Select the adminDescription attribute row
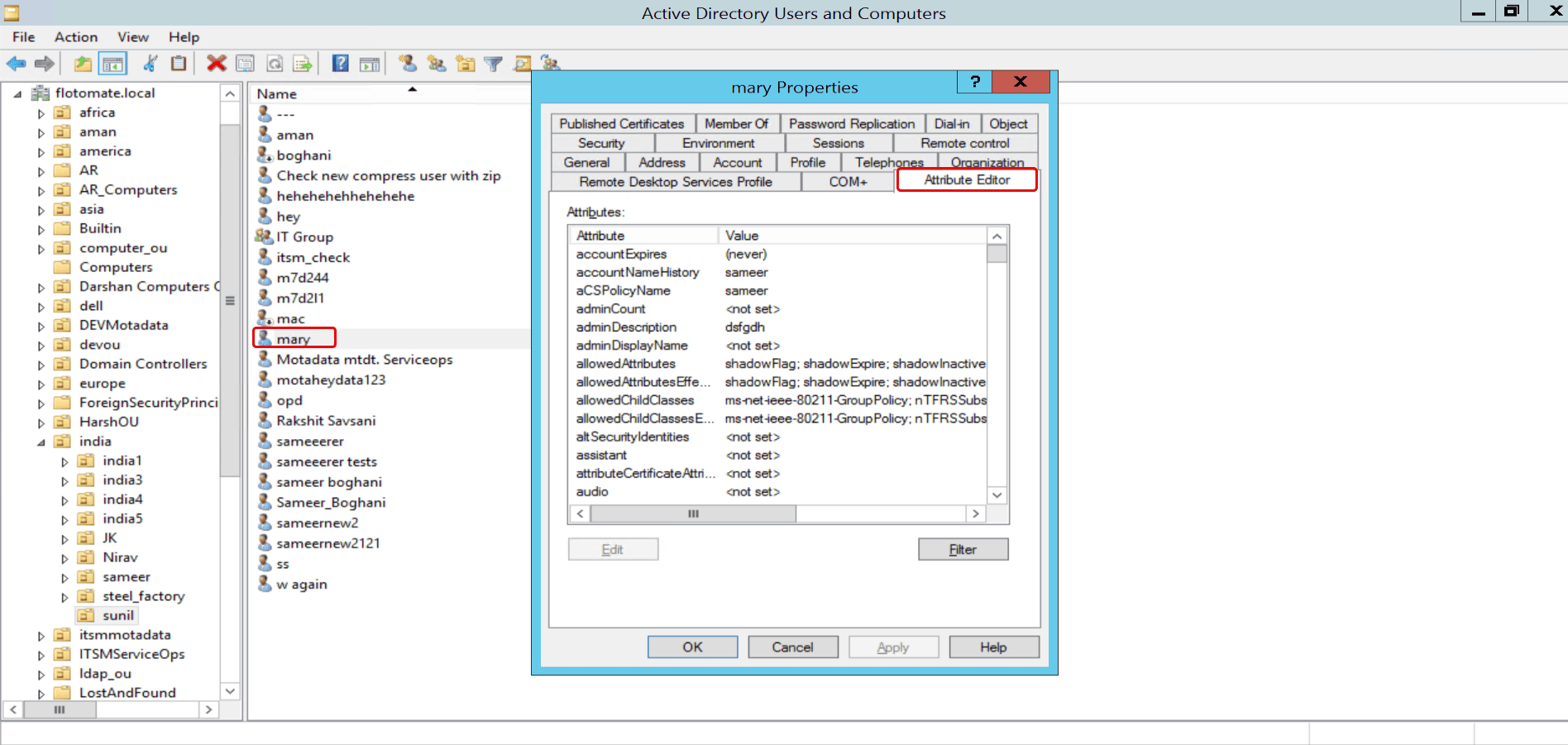1568x745 pixels. pos(626,327)
